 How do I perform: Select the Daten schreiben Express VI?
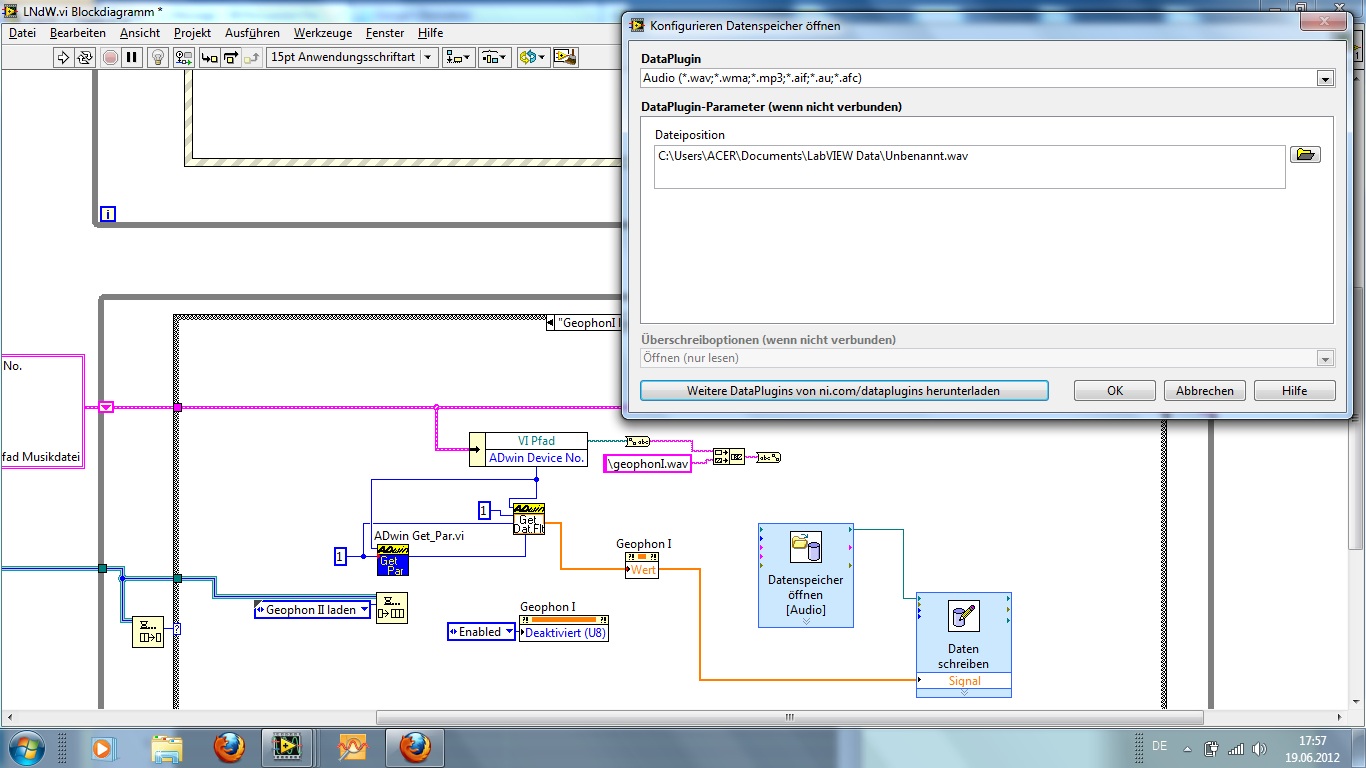964,645
